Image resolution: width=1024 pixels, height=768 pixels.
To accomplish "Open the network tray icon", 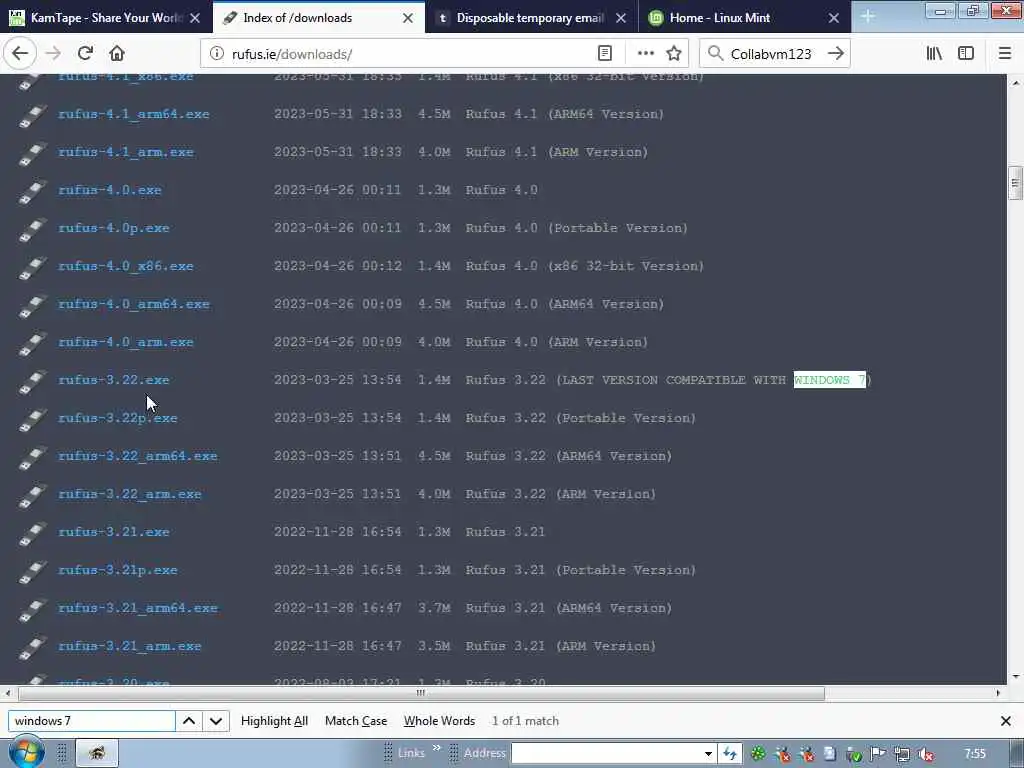I will pos(902,754).
